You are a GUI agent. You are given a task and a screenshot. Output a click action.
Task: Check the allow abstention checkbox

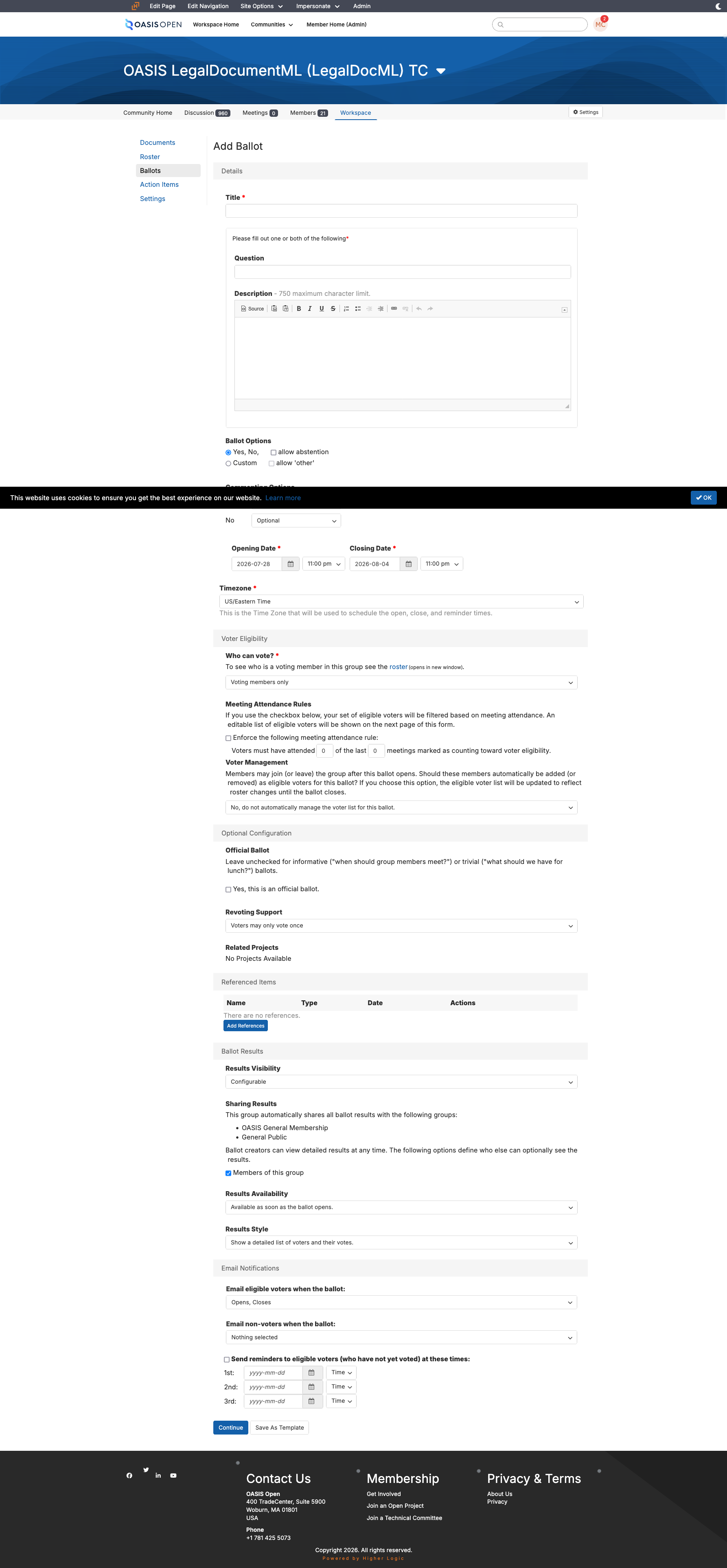274,453
